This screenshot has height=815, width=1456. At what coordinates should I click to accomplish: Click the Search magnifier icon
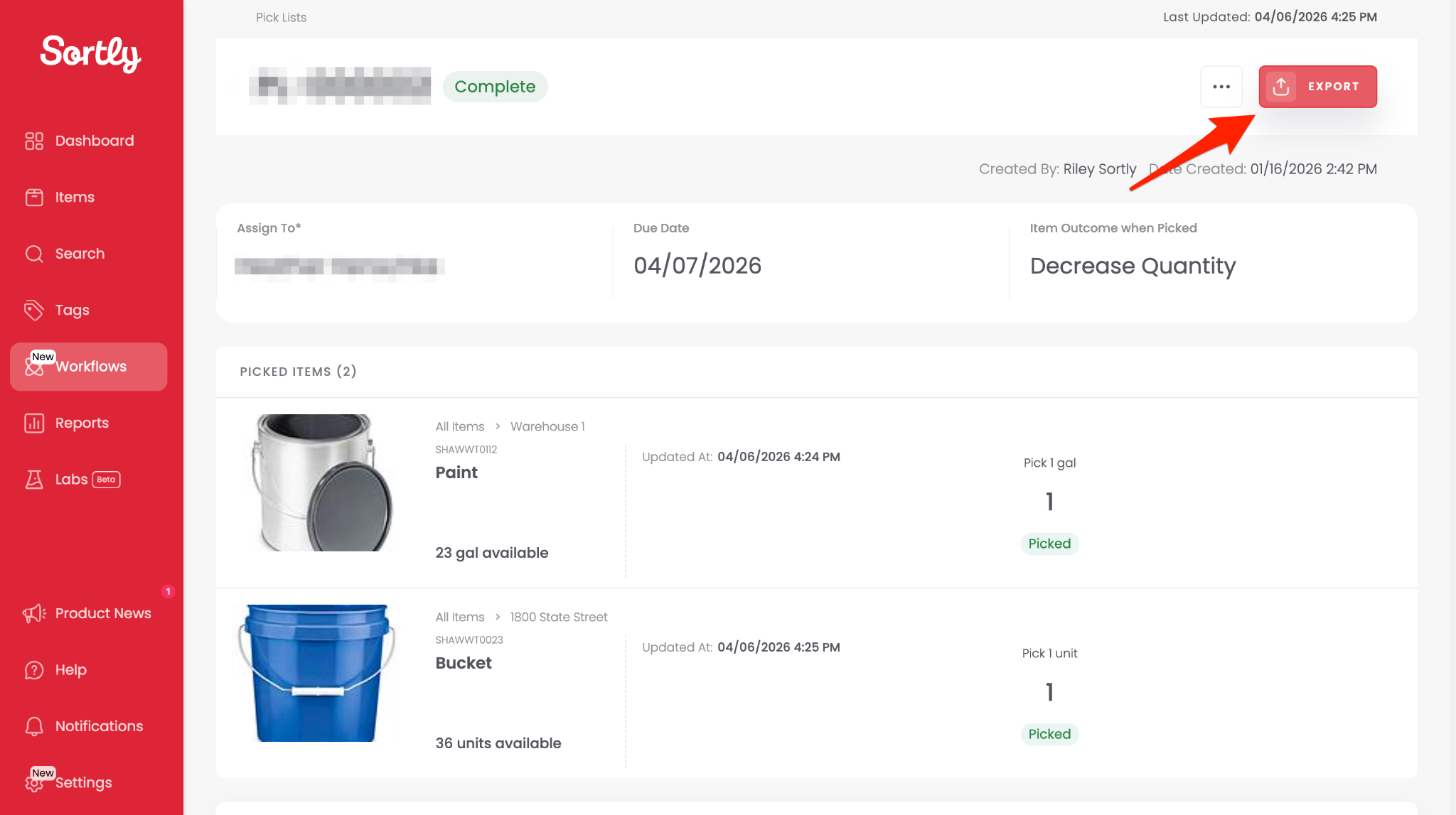pos(34,254)
